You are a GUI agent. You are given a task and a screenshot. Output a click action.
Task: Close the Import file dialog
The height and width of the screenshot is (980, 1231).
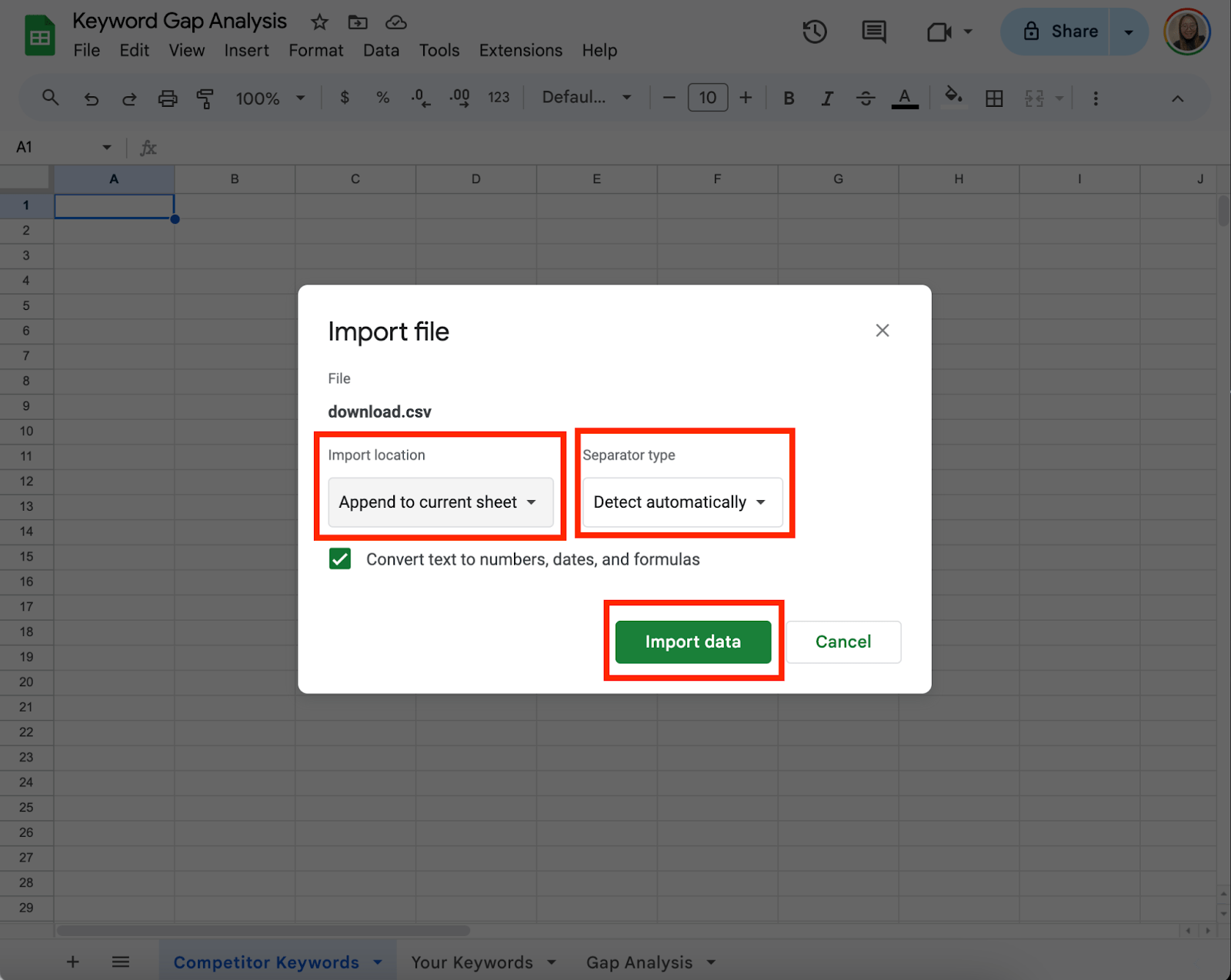pos(882,331)
